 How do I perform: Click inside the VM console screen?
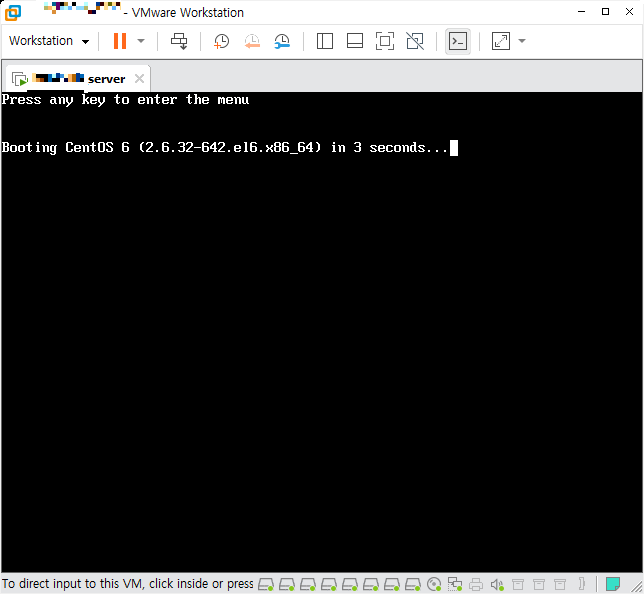322,332
